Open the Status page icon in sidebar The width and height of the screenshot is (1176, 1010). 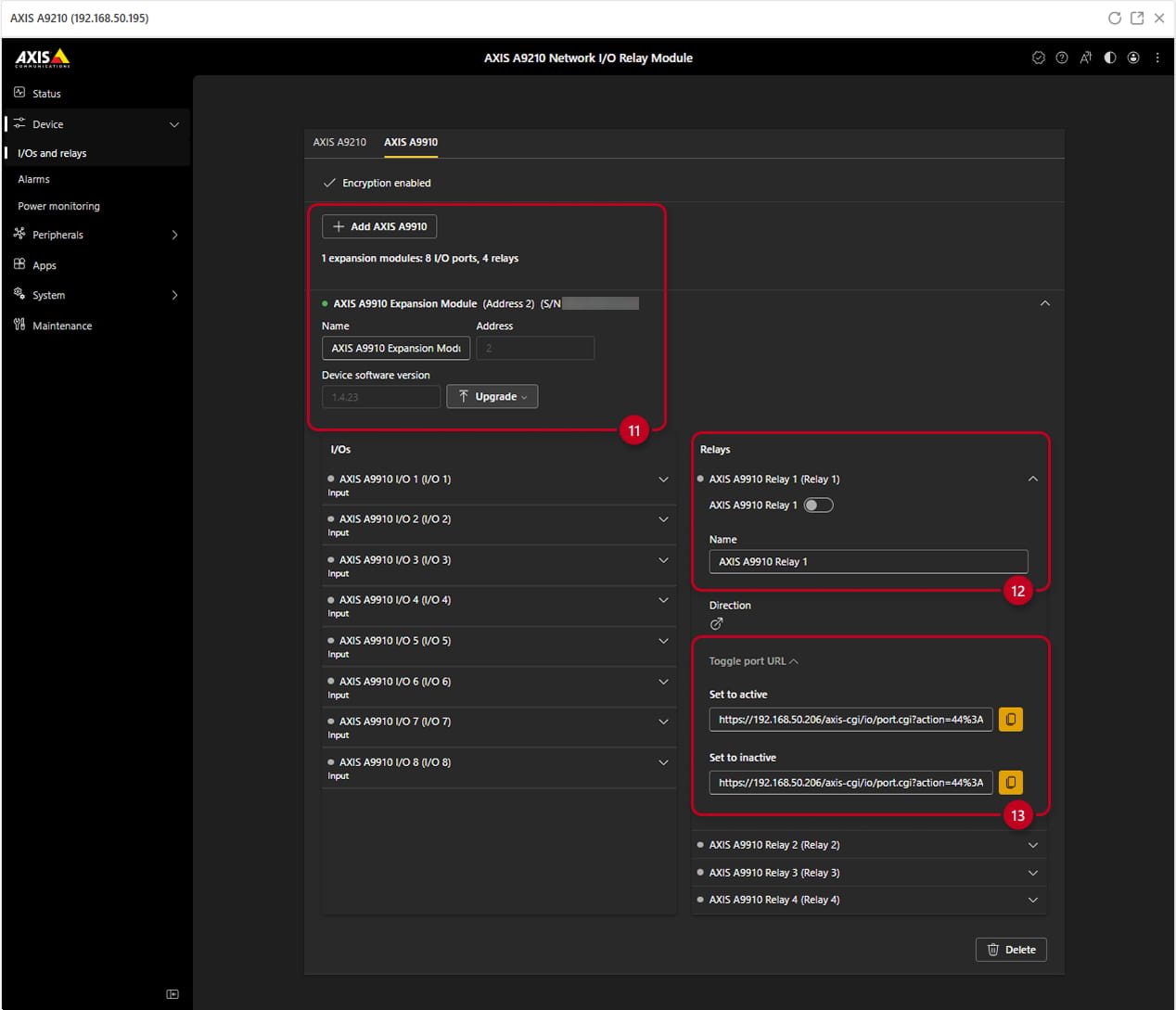[19, 93]
